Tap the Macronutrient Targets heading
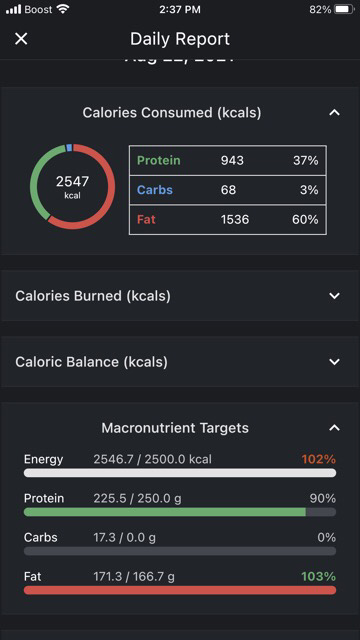The image size is (360, 640). [175, 428]
